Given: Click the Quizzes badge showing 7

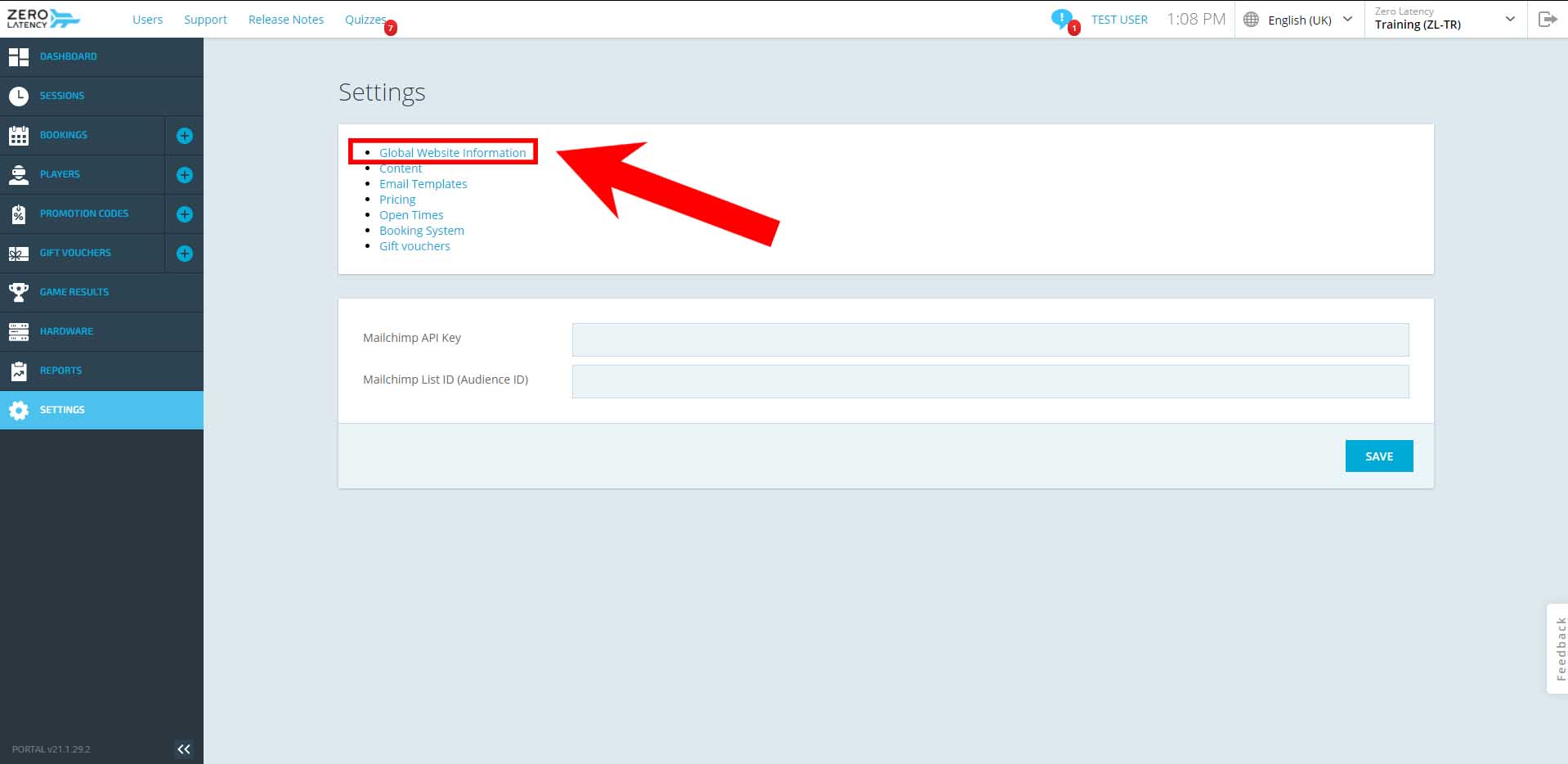Looking at the screenshot, I should click(x=391, y=28).
